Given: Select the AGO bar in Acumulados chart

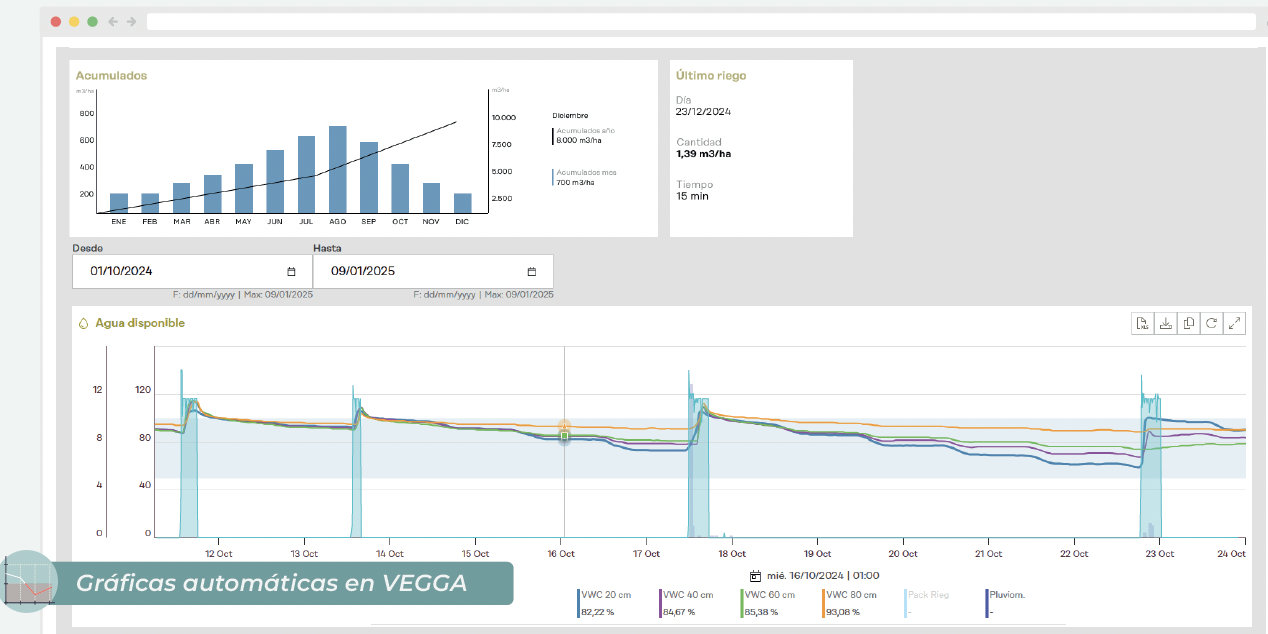Looking at the screenshot, I should pos(338,169).
